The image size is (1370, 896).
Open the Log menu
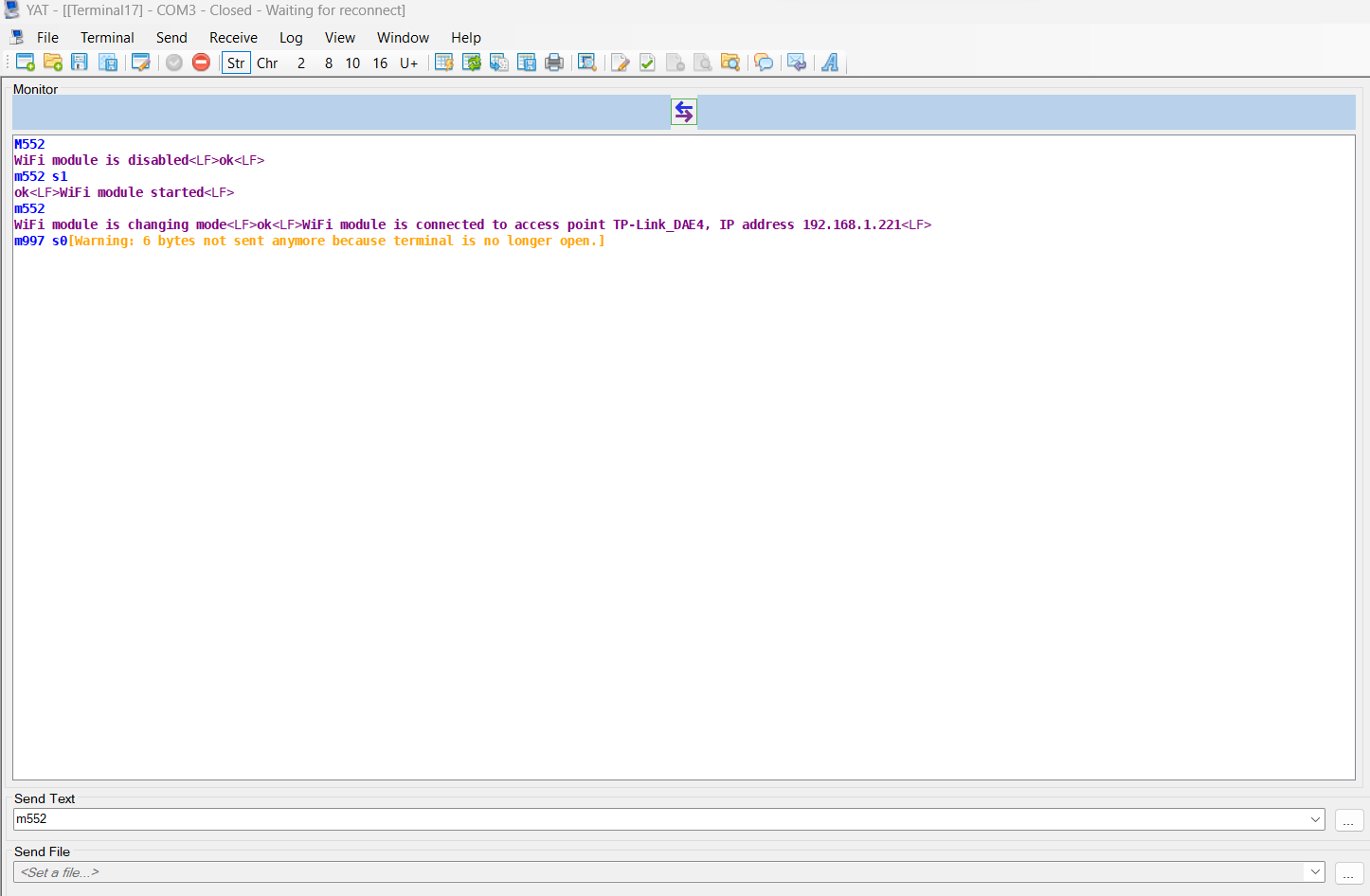[x=291, y=38]
